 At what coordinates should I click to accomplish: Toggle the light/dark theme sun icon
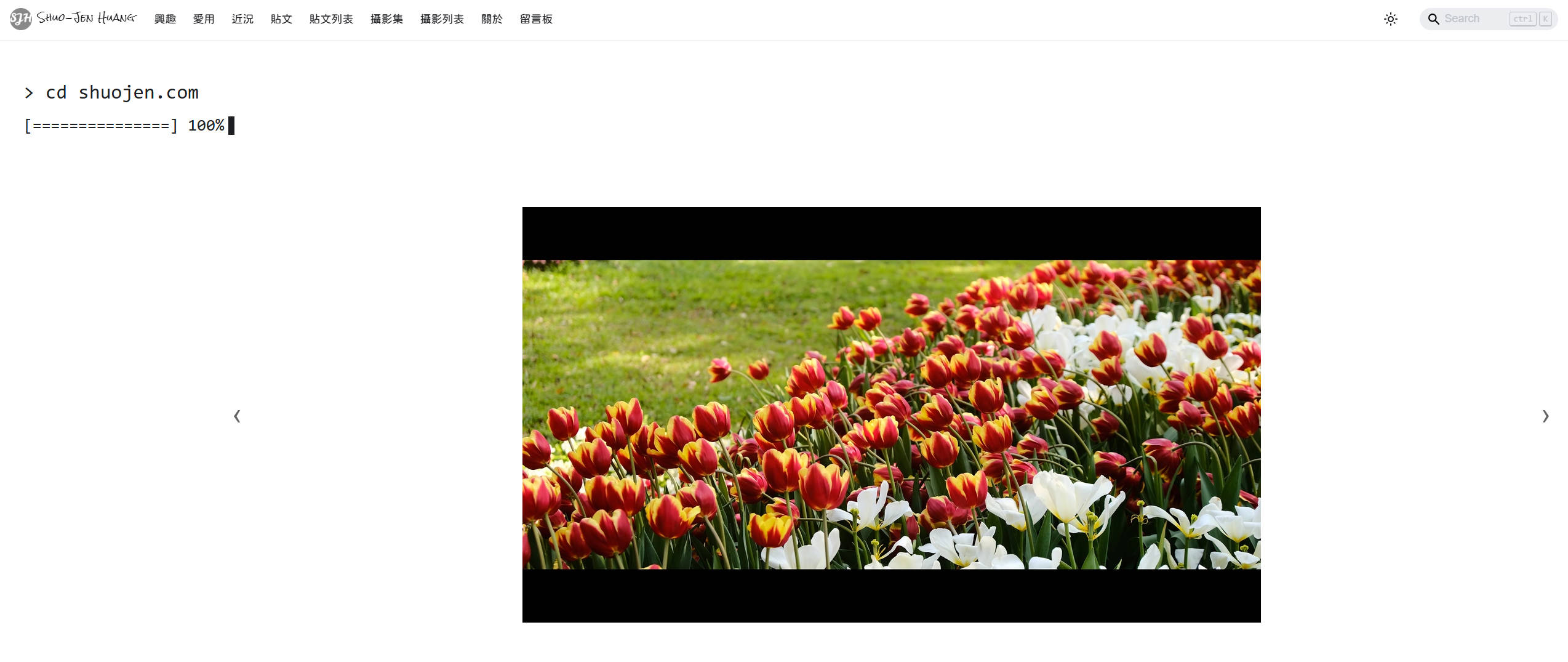coord(1391,19)
